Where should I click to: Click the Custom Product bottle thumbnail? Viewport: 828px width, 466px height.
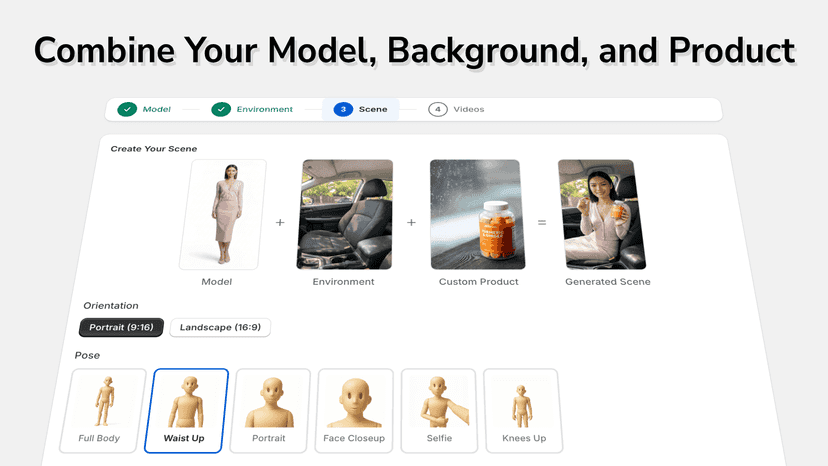tap(477, 215)
